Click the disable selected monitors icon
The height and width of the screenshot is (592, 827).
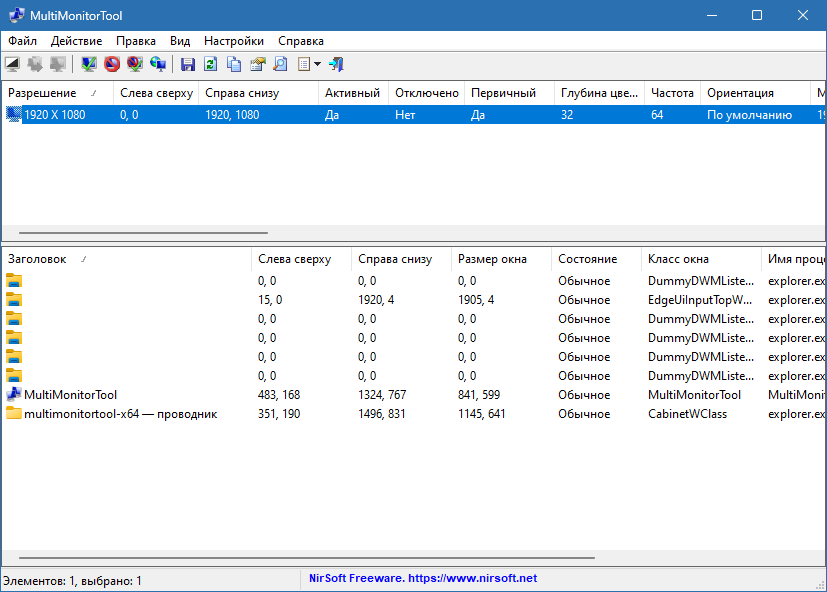click(112, 64)
